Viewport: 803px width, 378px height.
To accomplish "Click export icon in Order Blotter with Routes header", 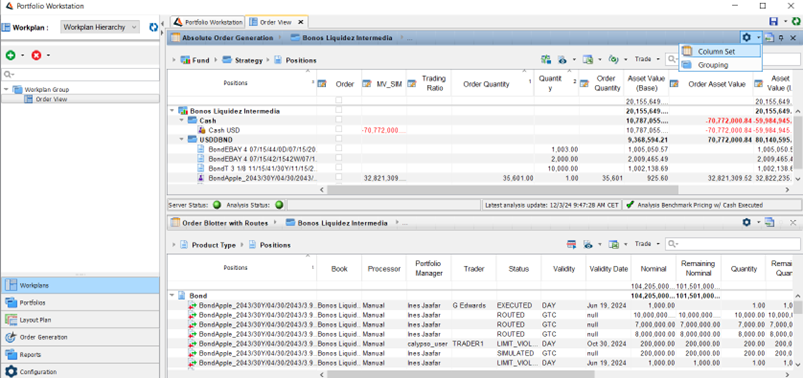I will point(769,222).
